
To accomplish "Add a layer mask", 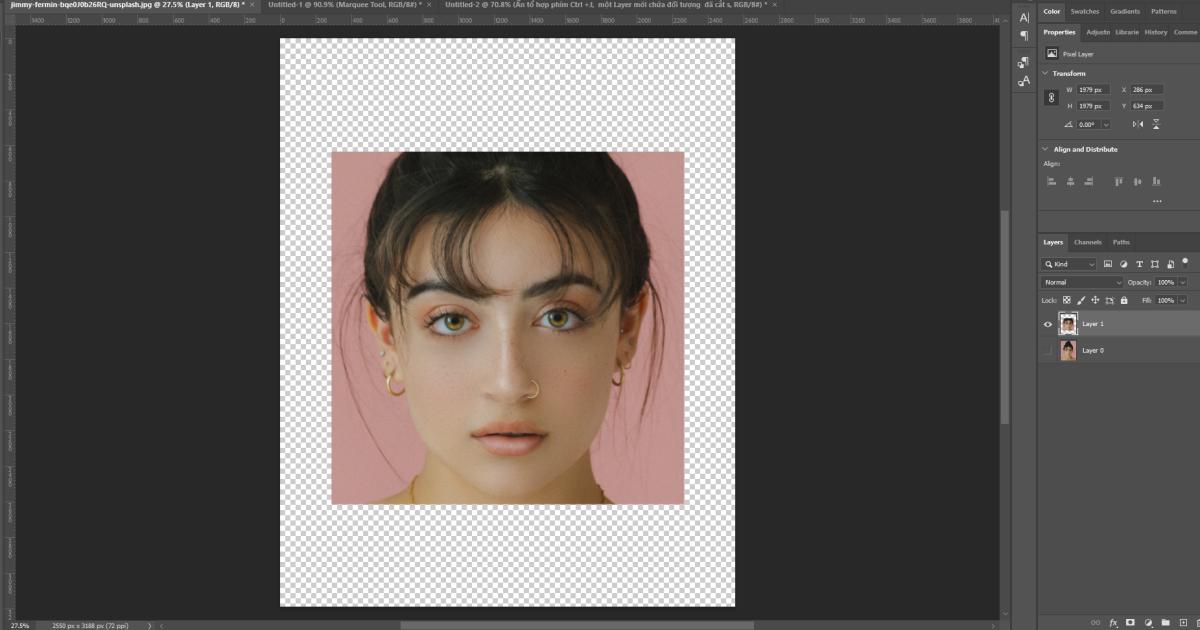I will pos(1131,622).
